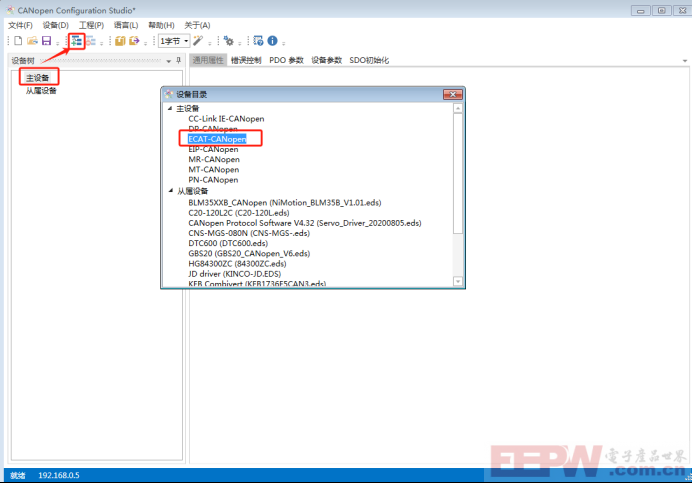Switch to the 错误控制 tab
The image size is (692, 483).
point(246,60)
